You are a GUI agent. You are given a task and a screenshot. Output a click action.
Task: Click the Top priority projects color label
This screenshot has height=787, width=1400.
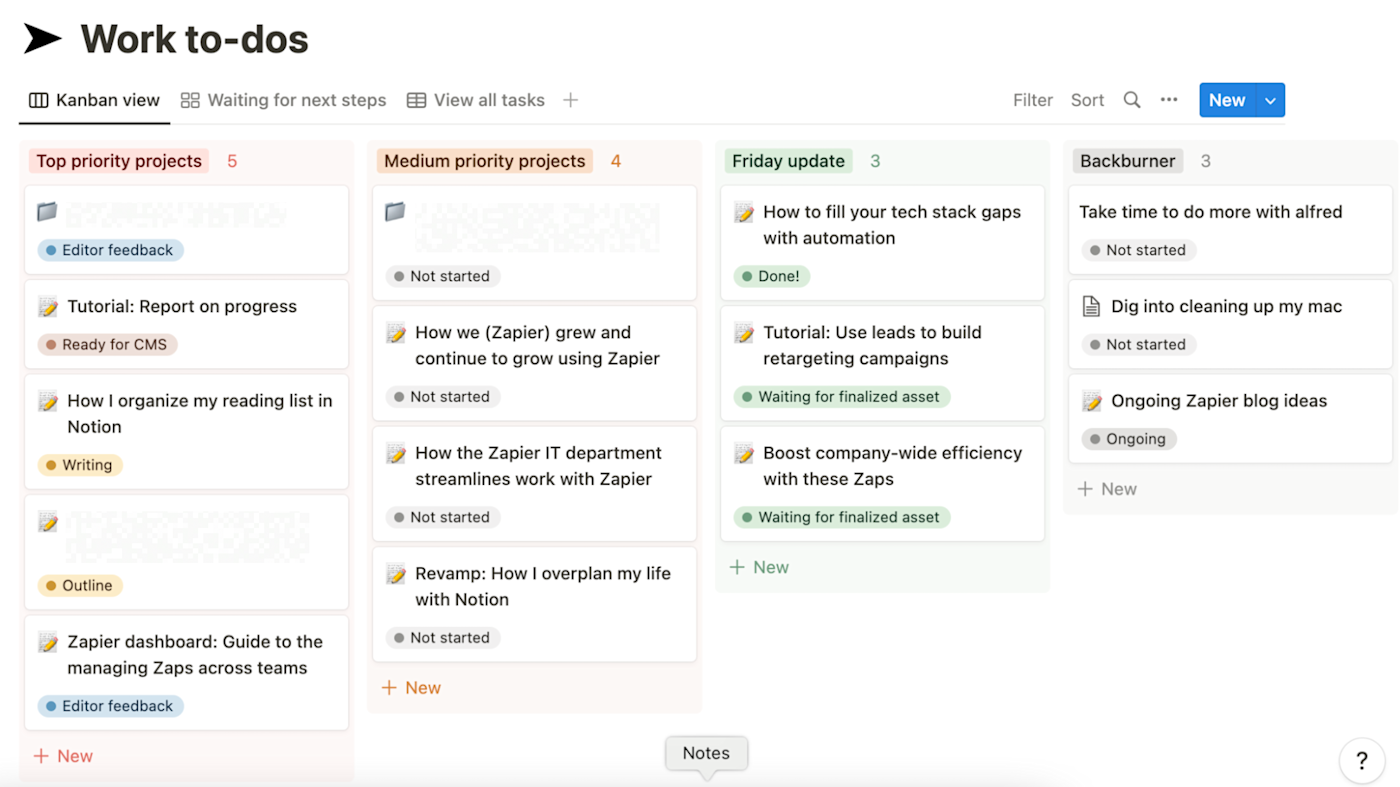(x=119, y=161)
